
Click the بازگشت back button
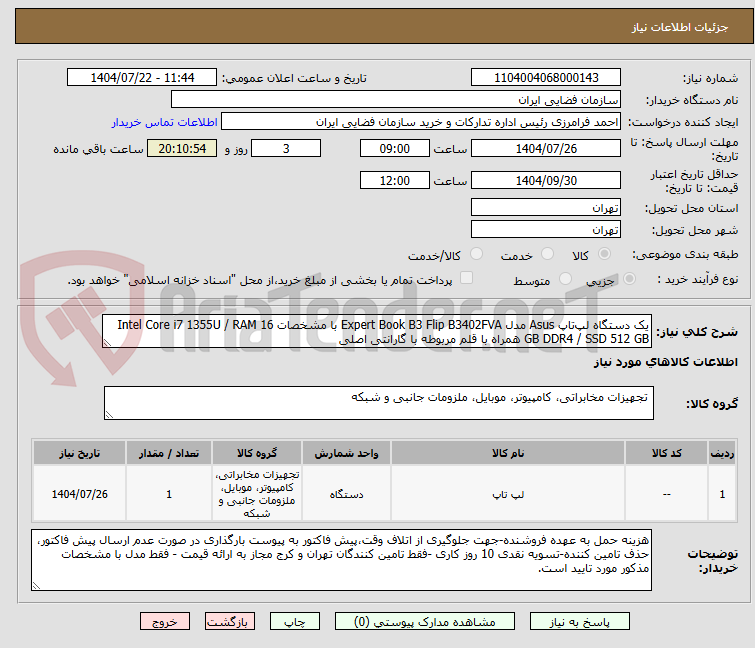tap(230, 622)
